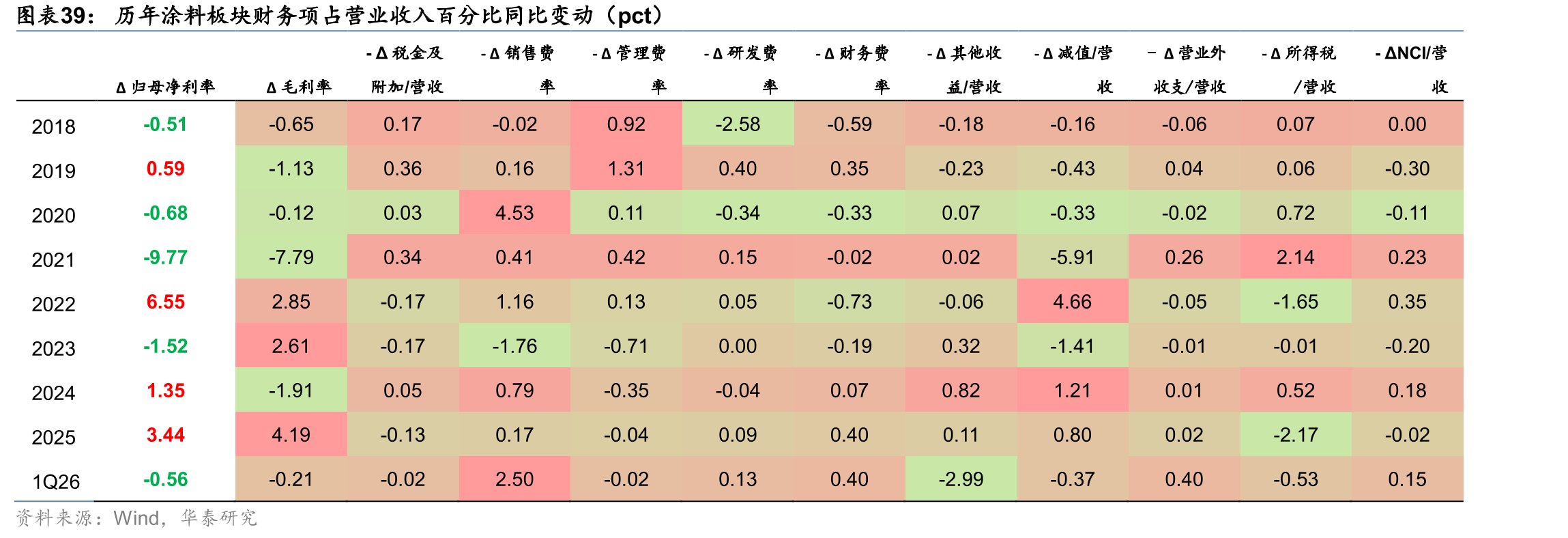Select the -2.17 tax cell in 2025

1296,434
